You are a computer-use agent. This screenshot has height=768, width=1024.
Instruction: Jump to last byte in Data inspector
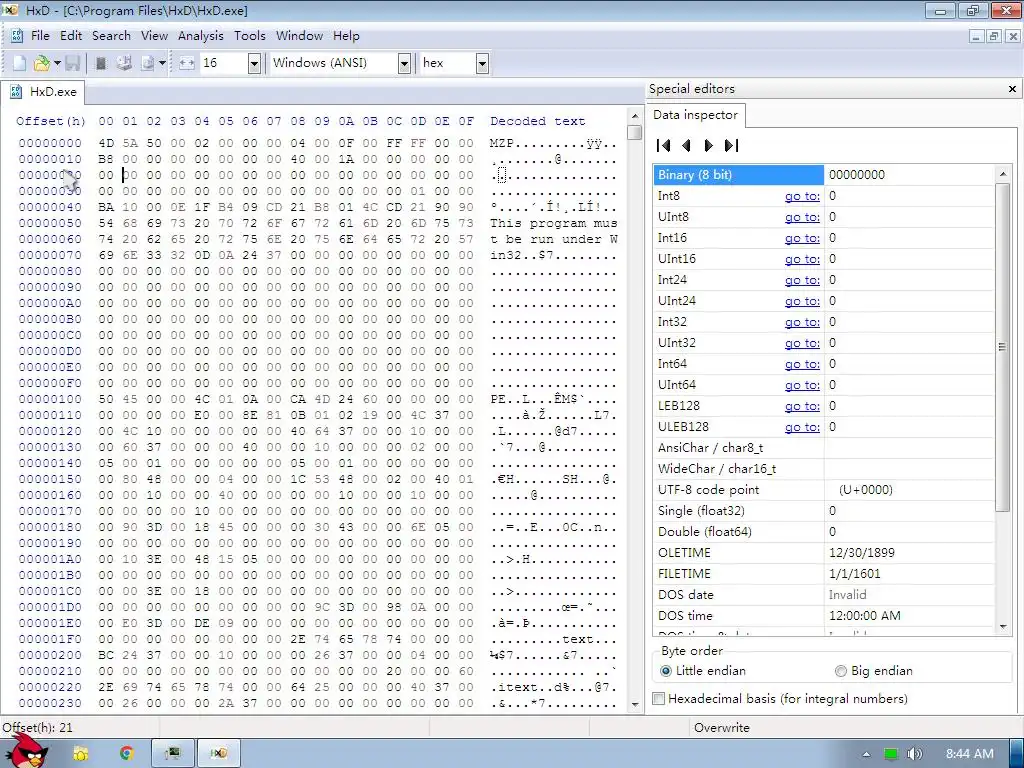[x=731, y=145]
